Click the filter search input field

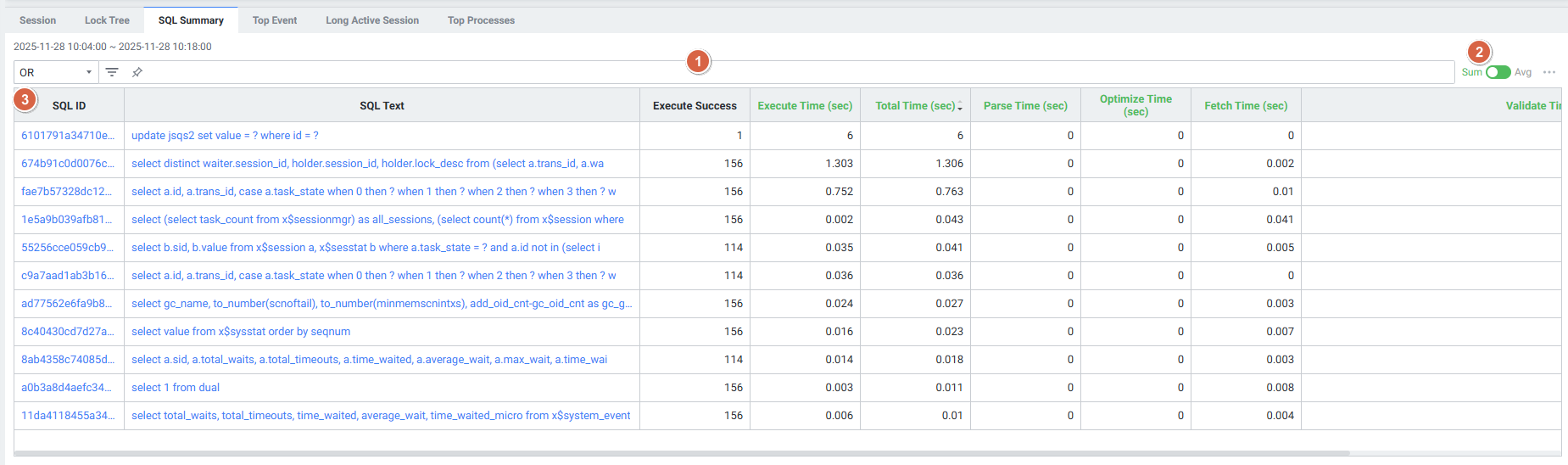coord(763,72)
